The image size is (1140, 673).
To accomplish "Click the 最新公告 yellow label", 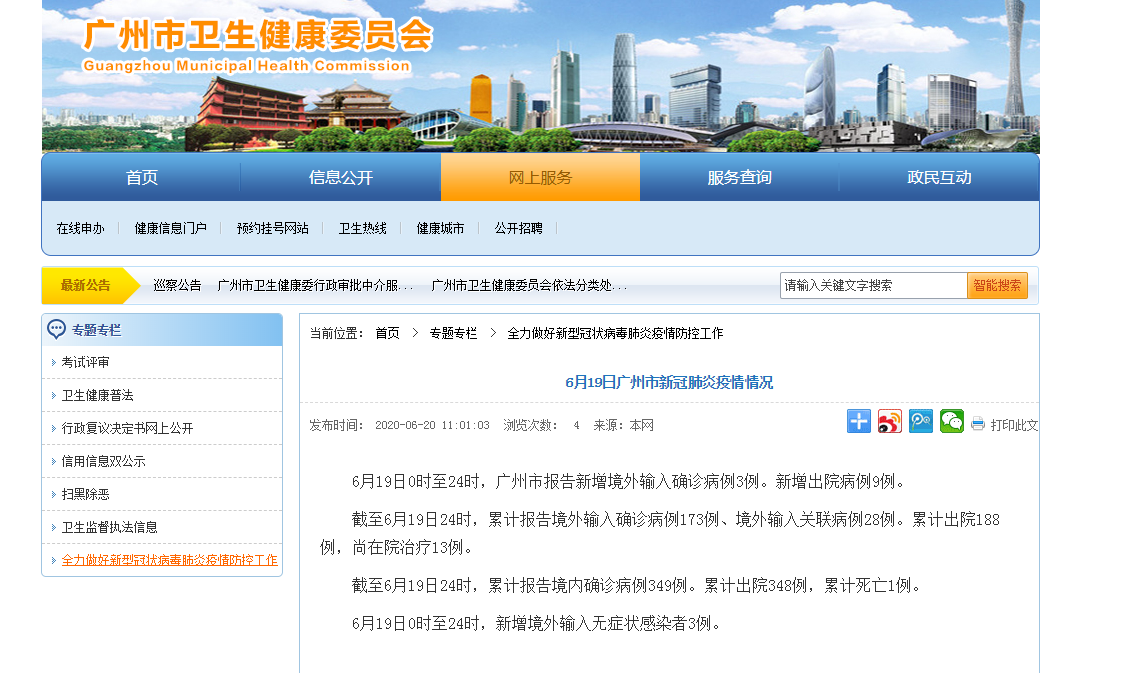I will tap(86, 286).
